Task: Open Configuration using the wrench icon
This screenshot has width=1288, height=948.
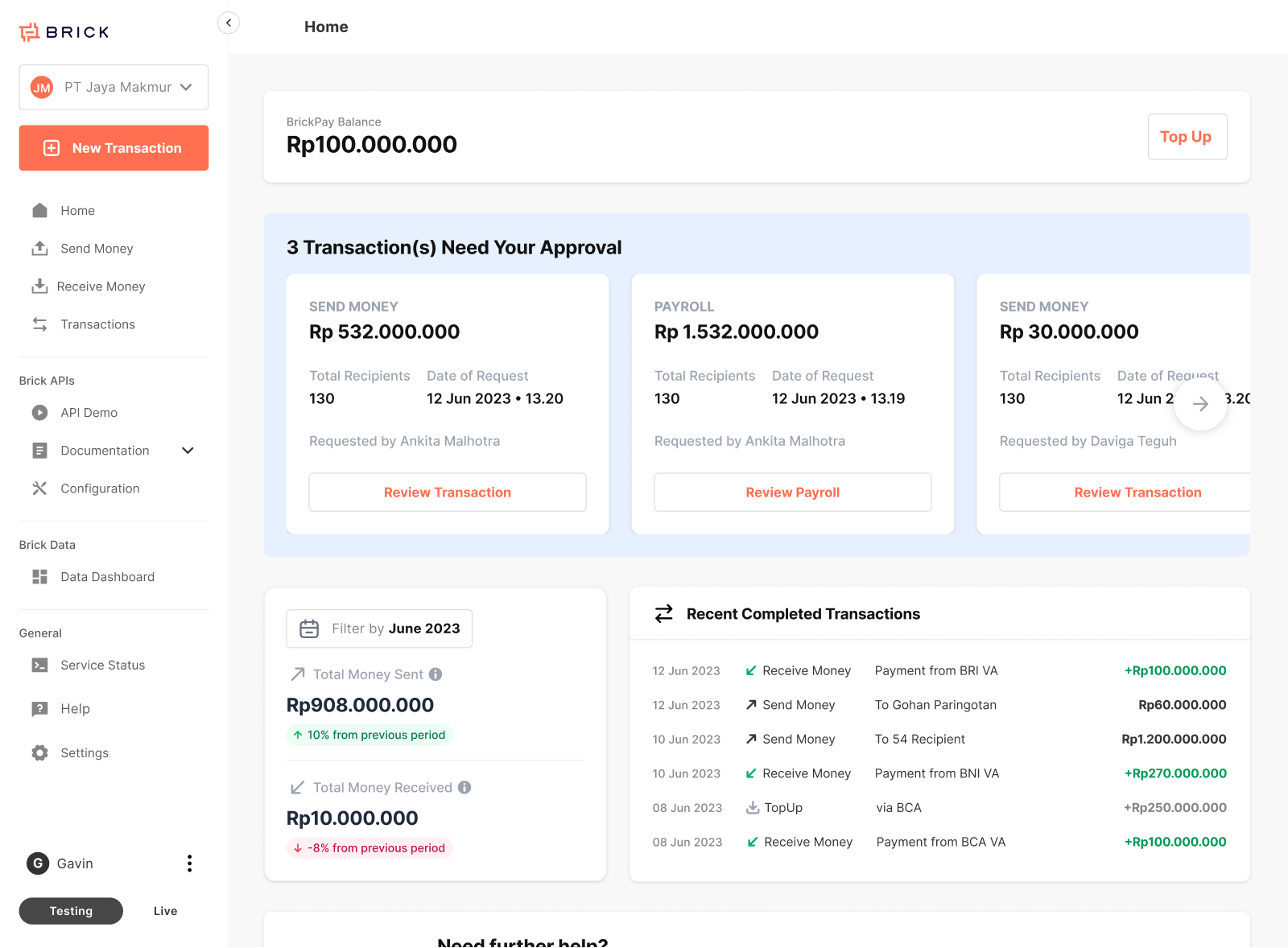Action: point(39,488)
